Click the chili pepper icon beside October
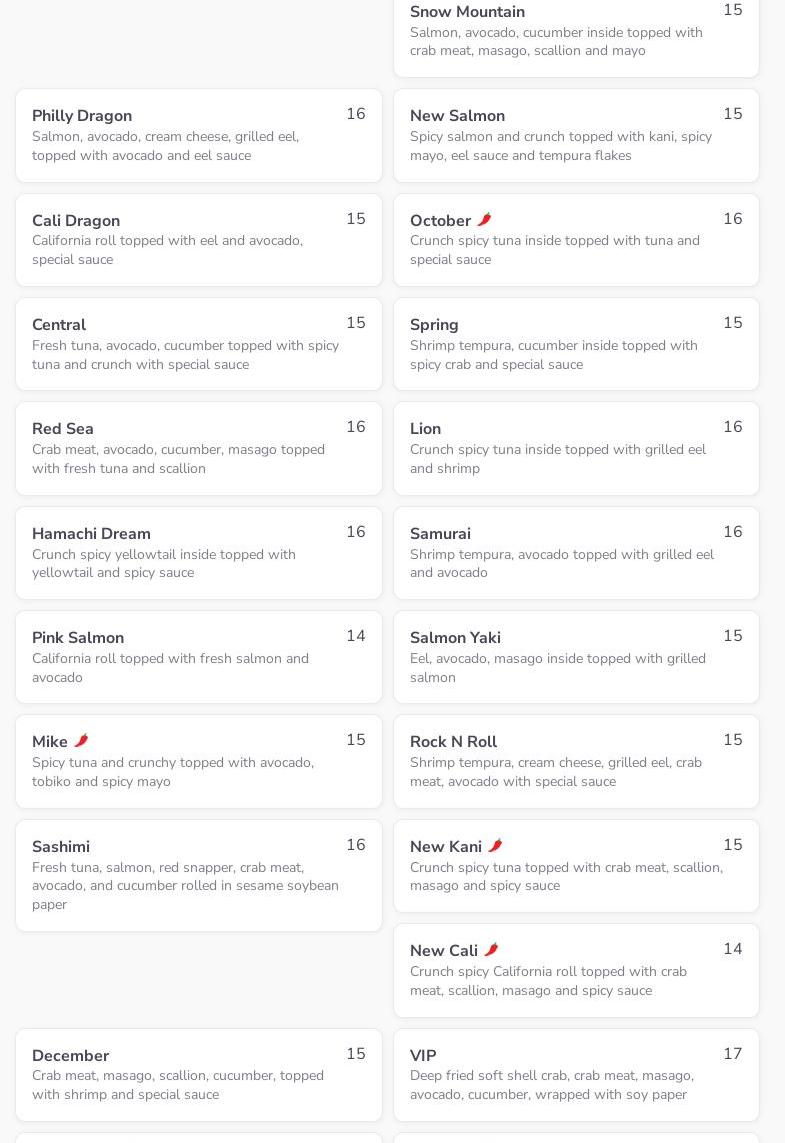This screenshot has height=1143, width=785. [484, 220]
